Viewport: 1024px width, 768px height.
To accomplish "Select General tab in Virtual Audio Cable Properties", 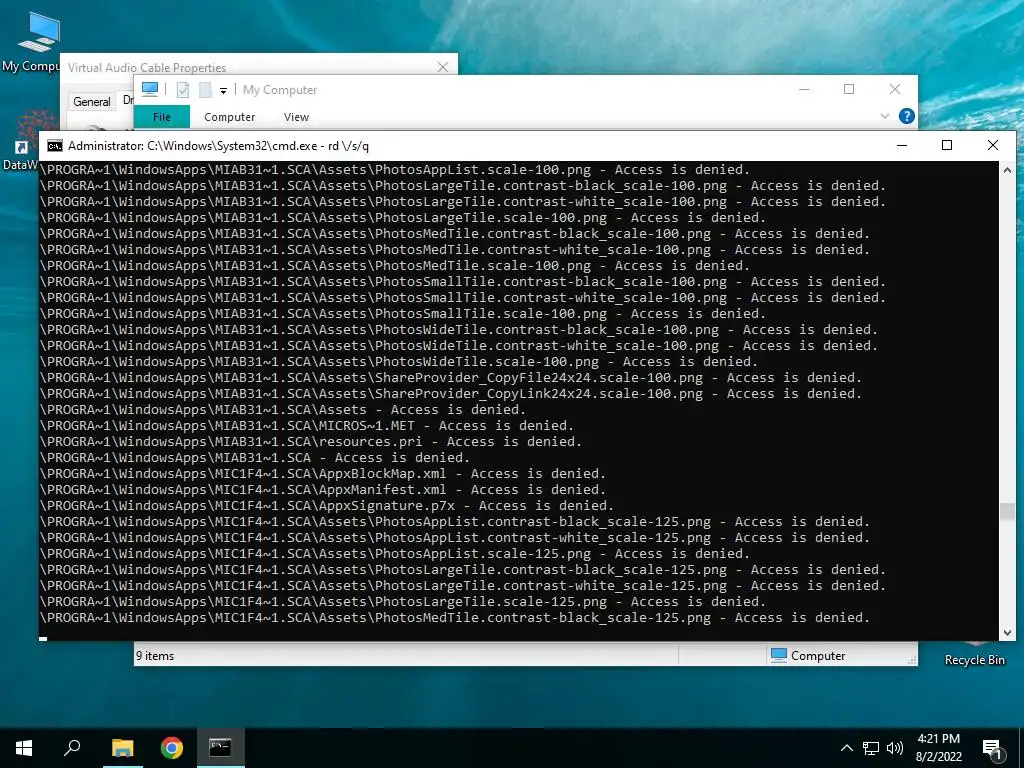I will click(91, 102).
